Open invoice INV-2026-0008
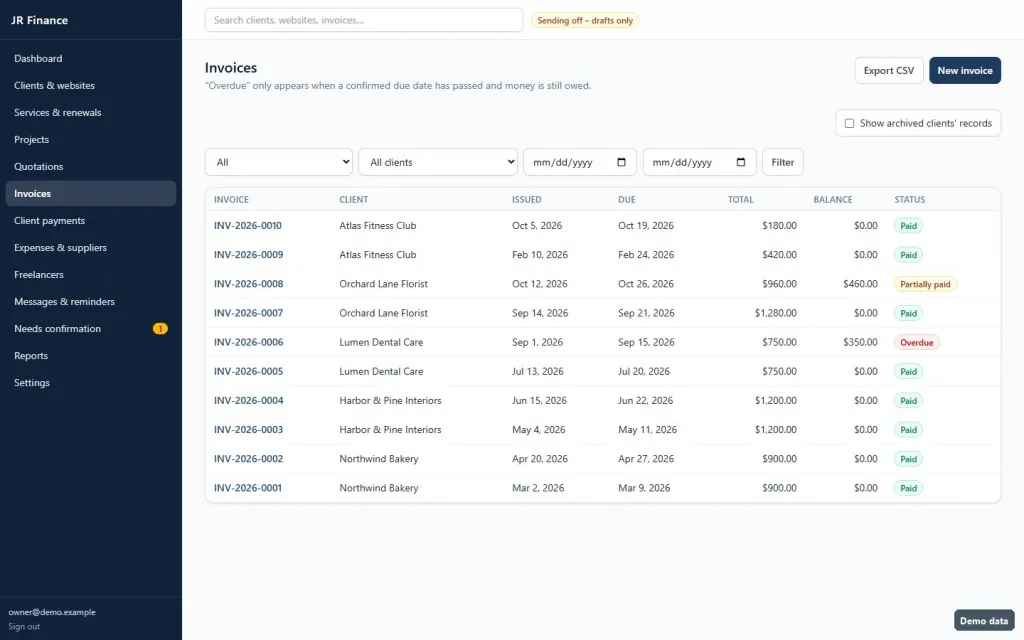The width and height of the screenshot is (1024, 640). (x=248, y=284)
